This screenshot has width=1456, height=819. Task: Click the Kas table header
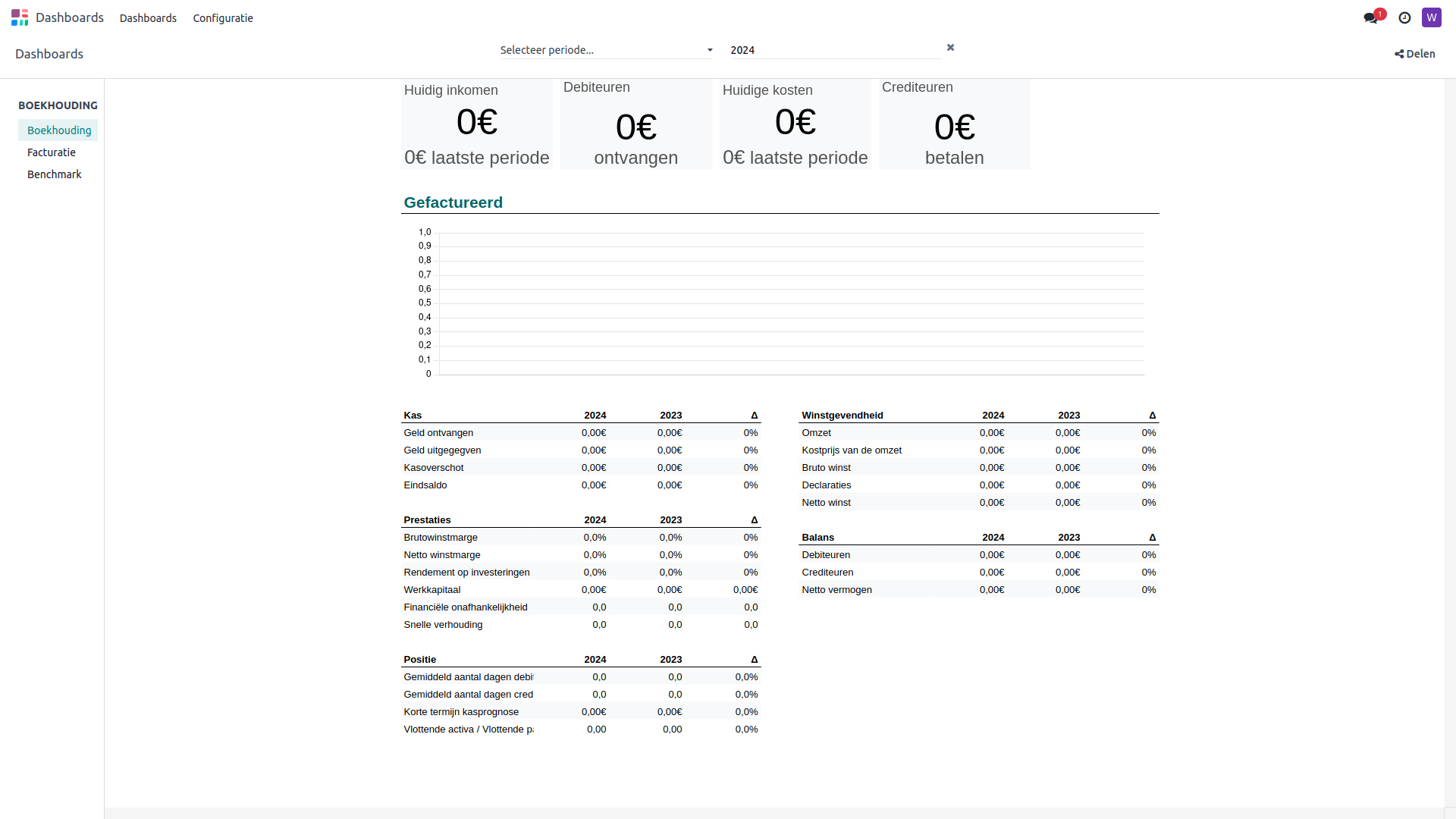pos(413,416)
